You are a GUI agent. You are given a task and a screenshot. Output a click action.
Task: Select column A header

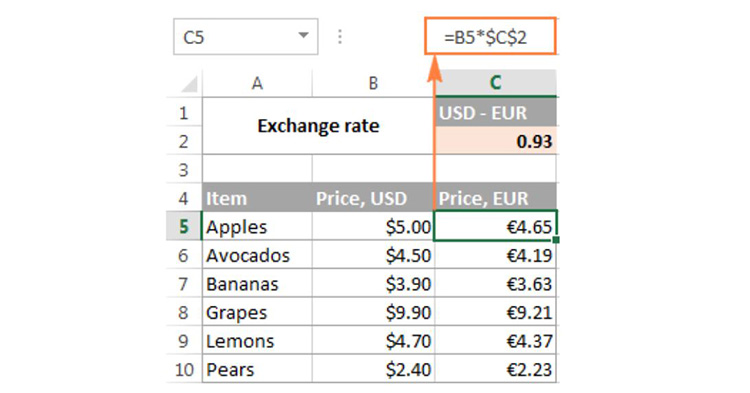pyautogui.click(x=257, y=83)
